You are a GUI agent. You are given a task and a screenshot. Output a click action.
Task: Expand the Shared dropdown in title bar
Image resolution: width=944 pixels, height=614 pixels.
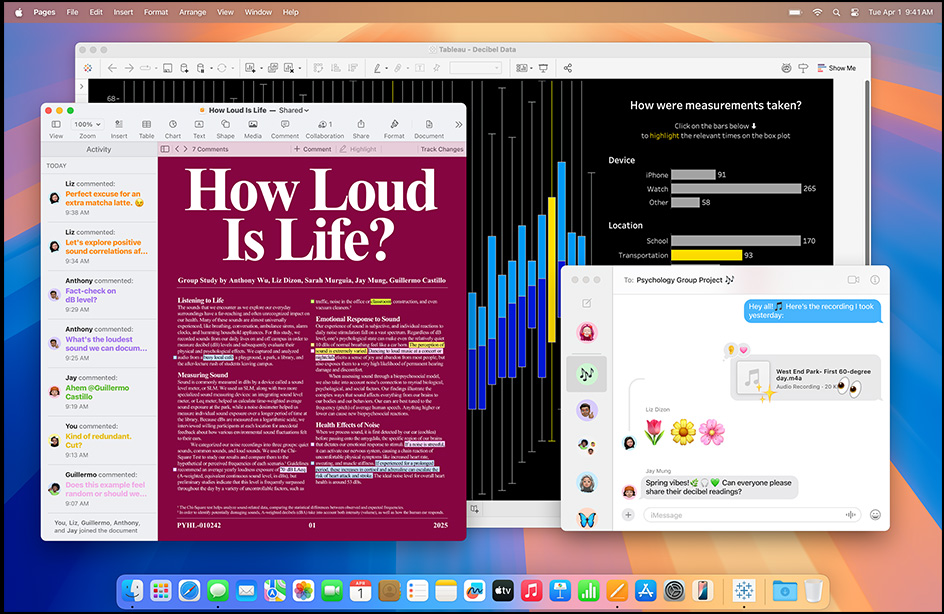(x=293, y=110)
